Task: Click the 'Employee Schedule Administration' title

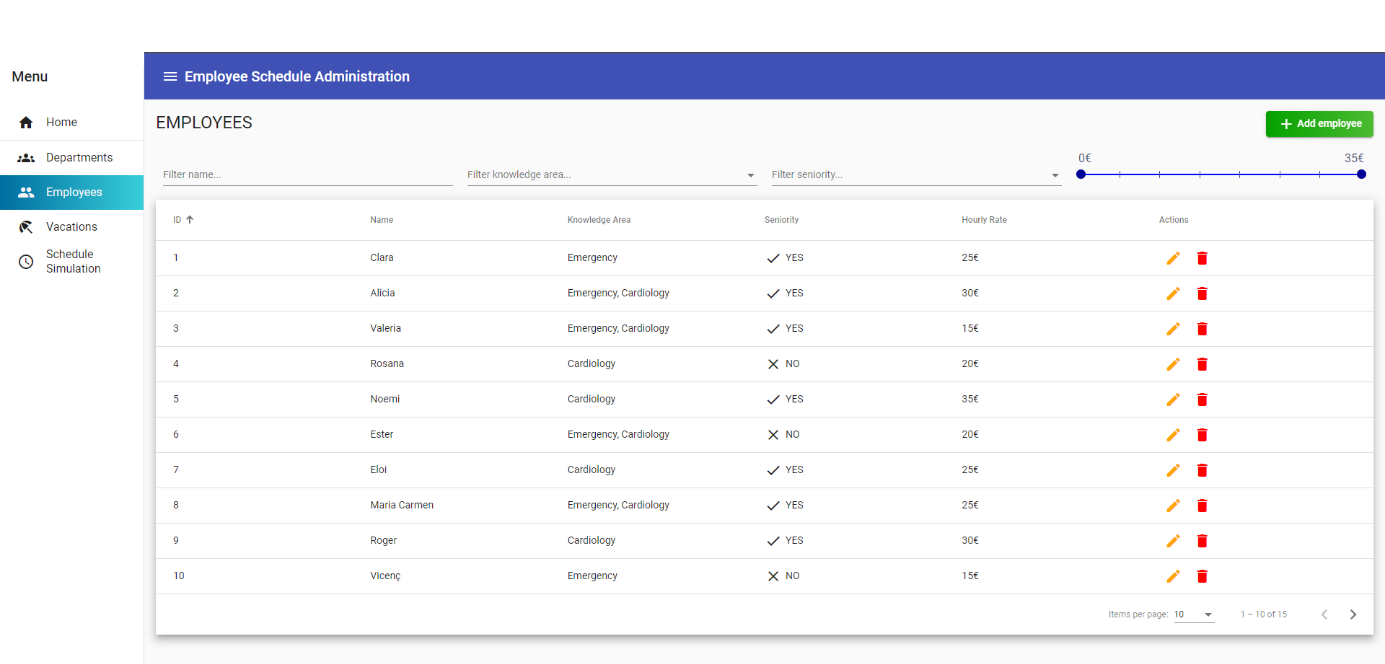Action: point(297,77)
